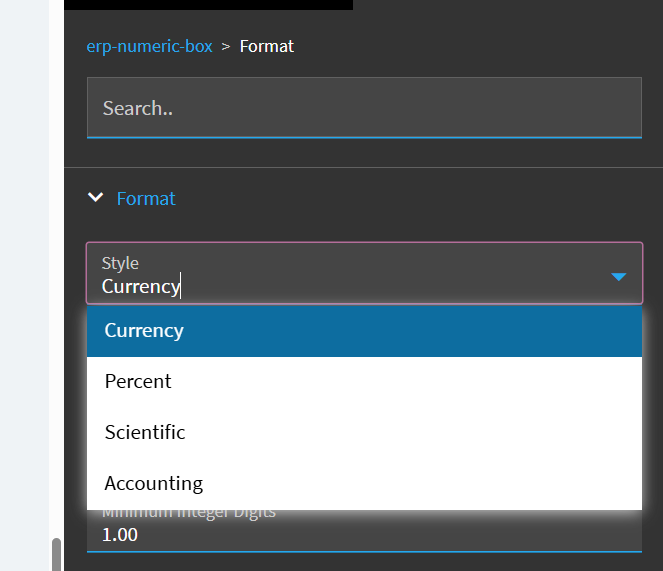
Task: Click the Style dropdown arrow
Action: pos(618,276)
